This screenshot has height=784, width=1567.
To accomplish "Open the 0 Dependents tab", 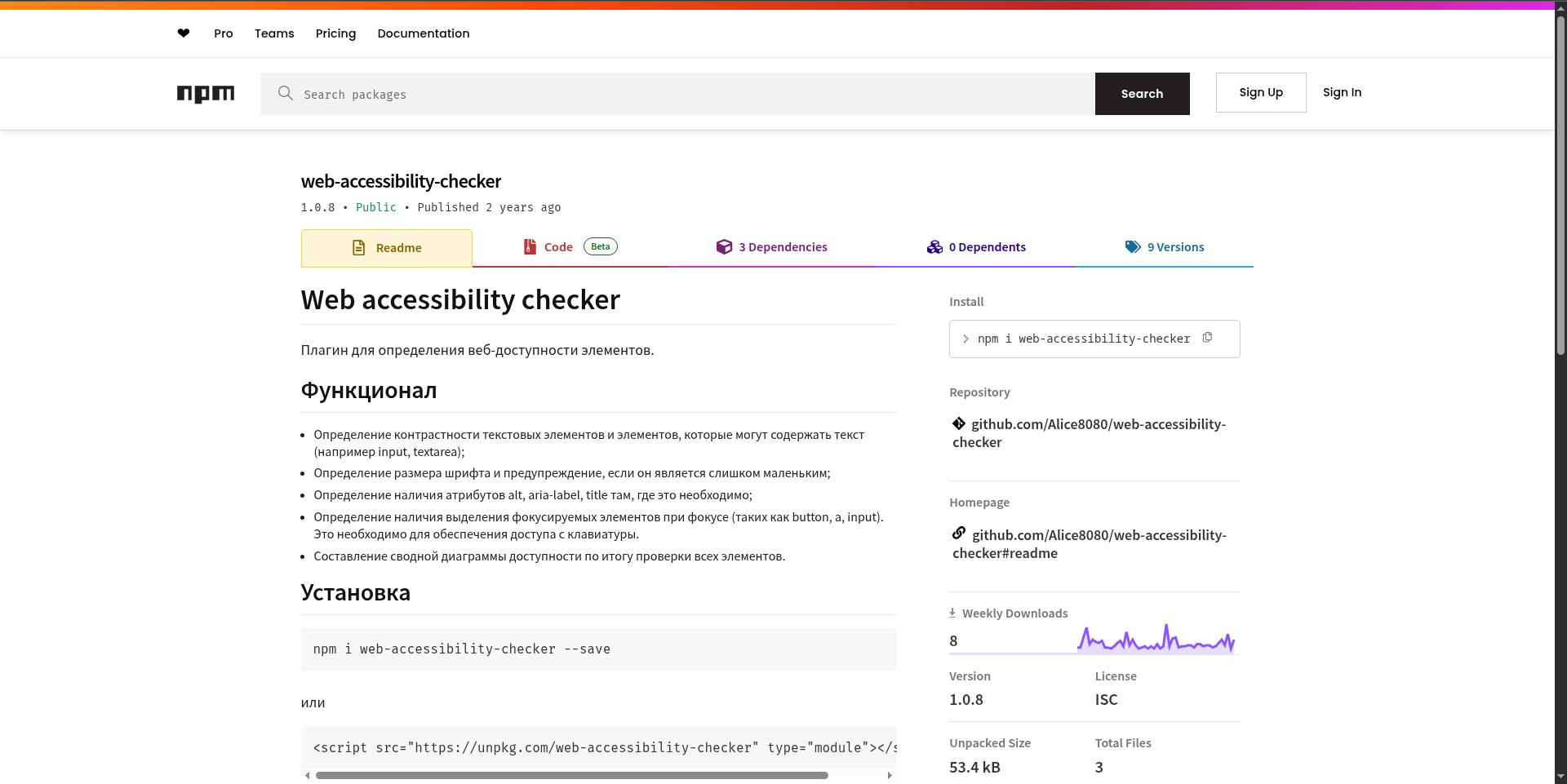I will coord(976,247).
